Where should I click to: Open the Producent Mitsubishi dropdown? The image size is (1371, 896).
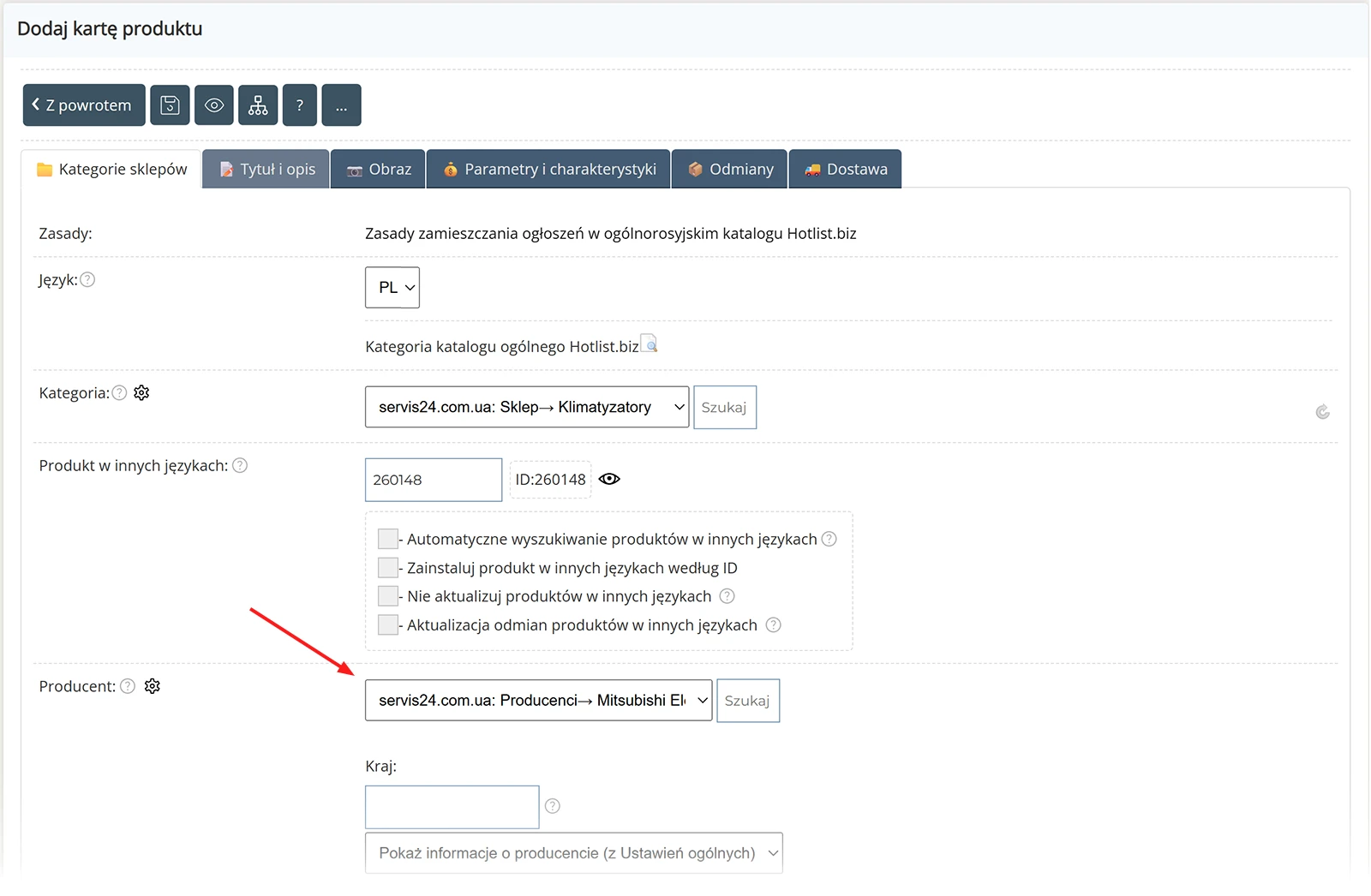(x=538, y=701)
